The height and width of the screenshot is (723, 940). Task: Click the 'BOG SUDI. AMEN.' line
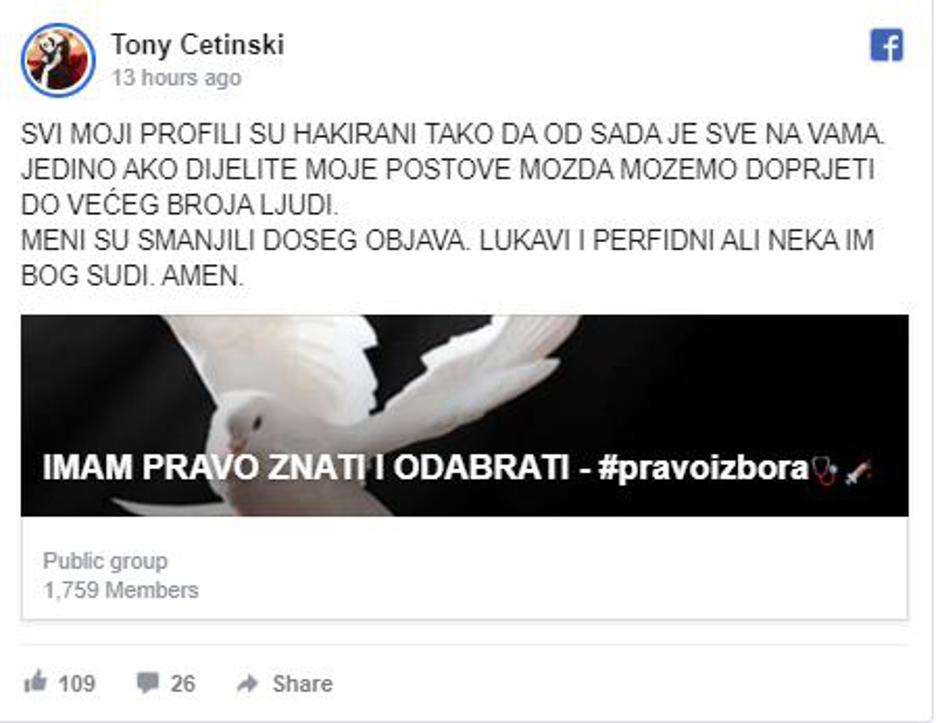pyautogui.click(x=132, y=276)
